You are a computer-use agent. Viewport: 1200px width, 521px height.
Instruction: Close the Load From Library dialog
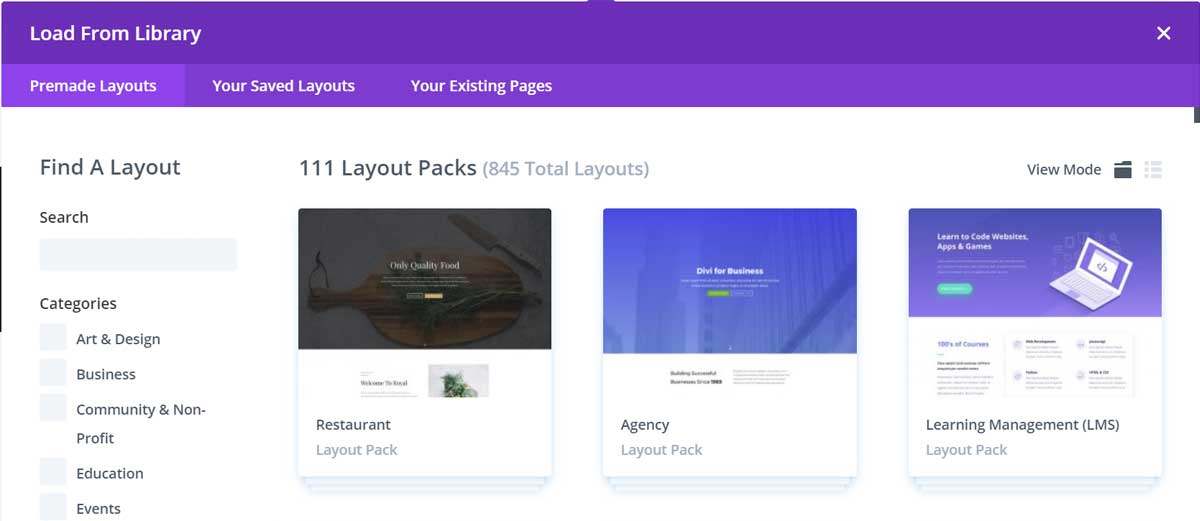[x=1163, y=33]
